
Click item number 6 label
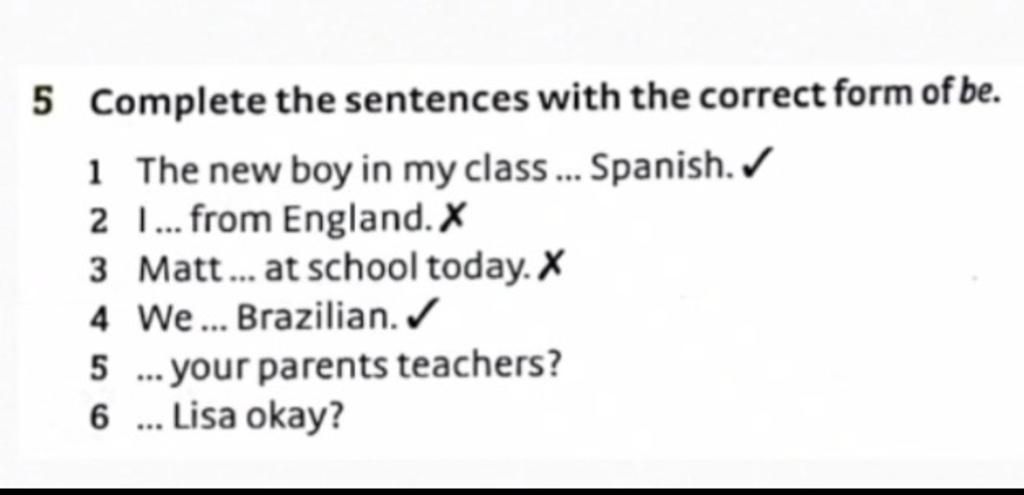98,418
